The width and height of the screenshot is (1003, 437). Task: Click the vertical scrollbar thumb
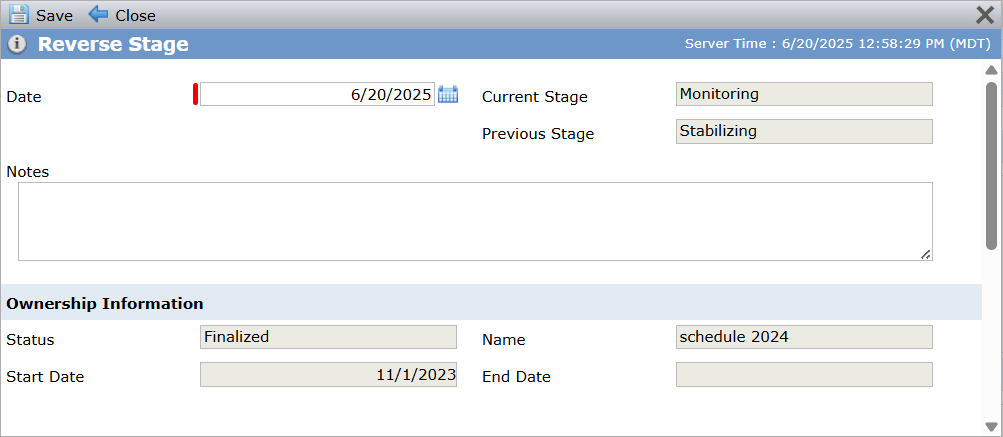(991, 165)
